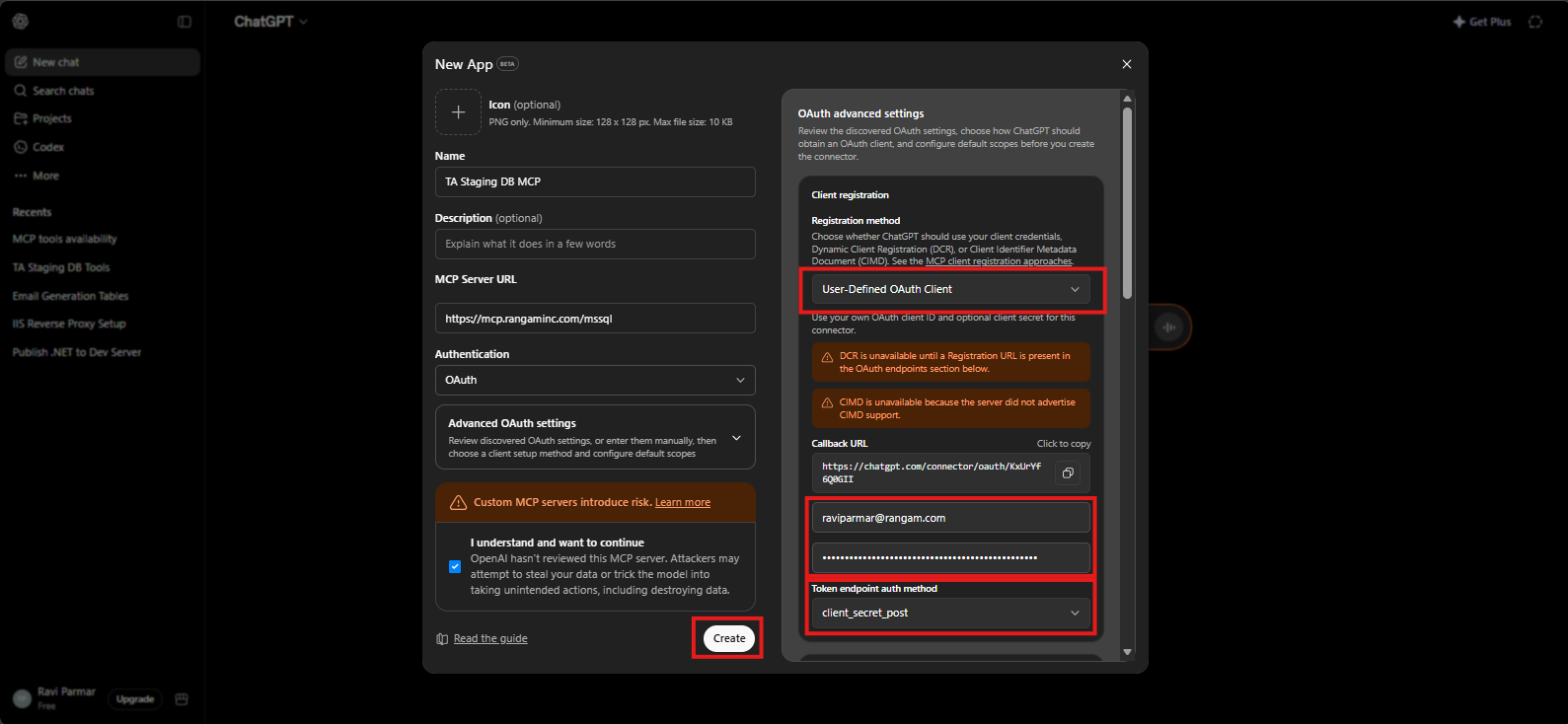
Task: Click the MCP Server URL field
Action: tap(595, 319)
